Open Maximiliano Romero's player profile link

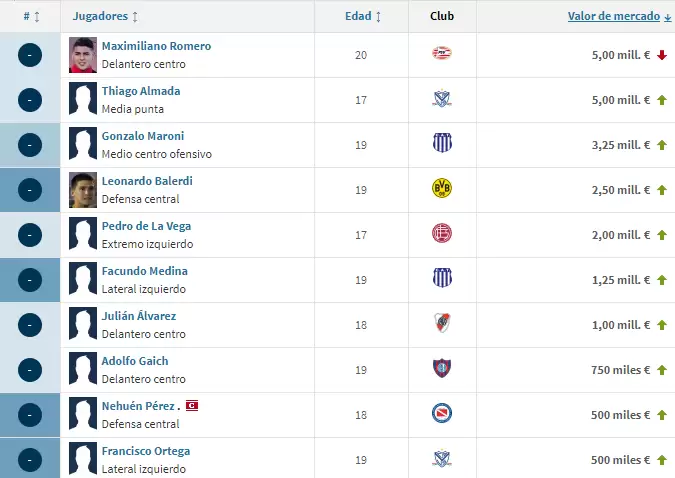[156, 46]
